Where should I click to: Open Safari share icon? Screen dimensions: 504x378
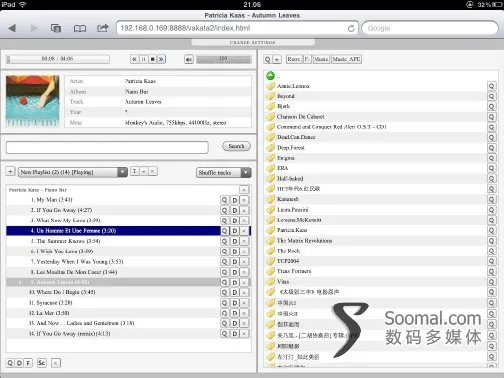pos(103,28)
